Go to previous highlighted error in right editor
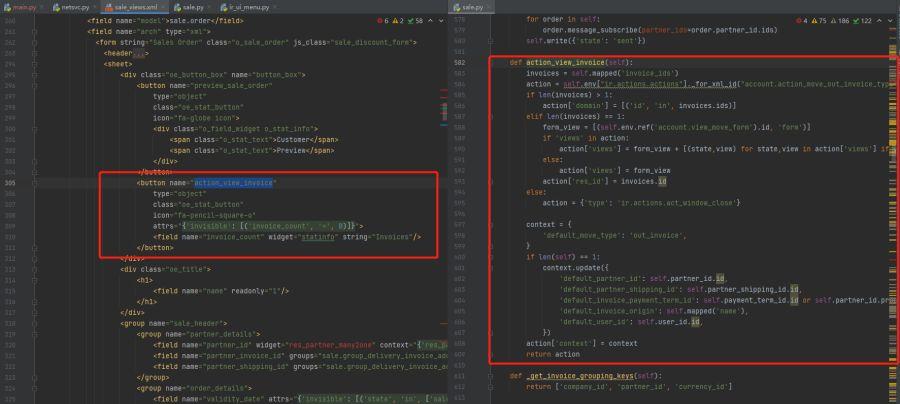 pos(879,21)
